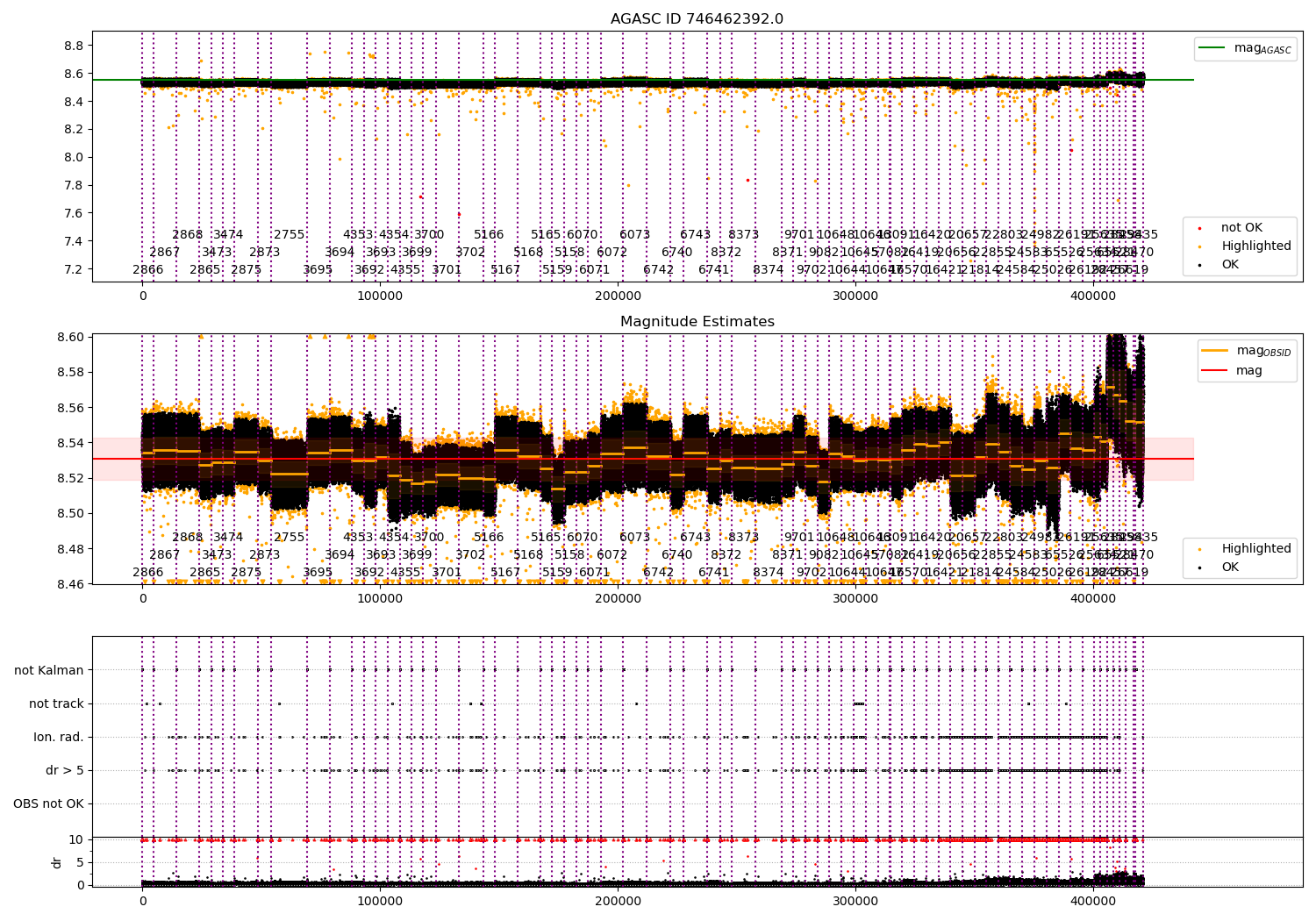The width and height of the screenshot is (1316, 921).
Task: Click the Ion. rad. axis label
Action: (x=59, y=737)
